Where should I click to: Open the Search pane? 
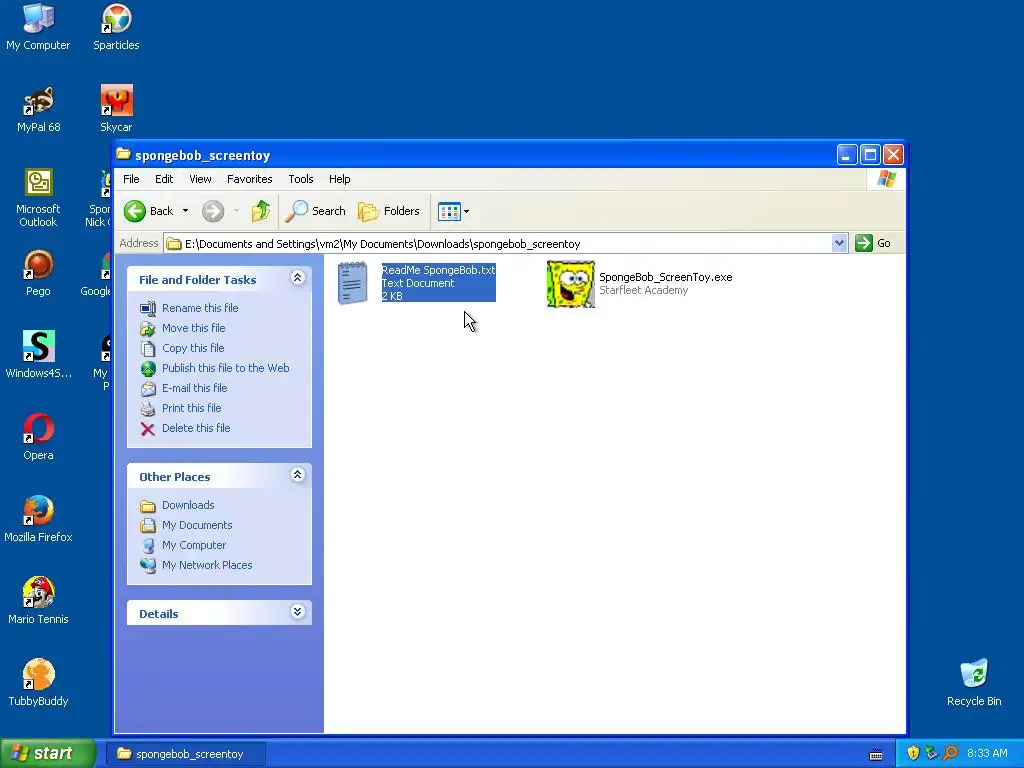(x=315, y=211)
